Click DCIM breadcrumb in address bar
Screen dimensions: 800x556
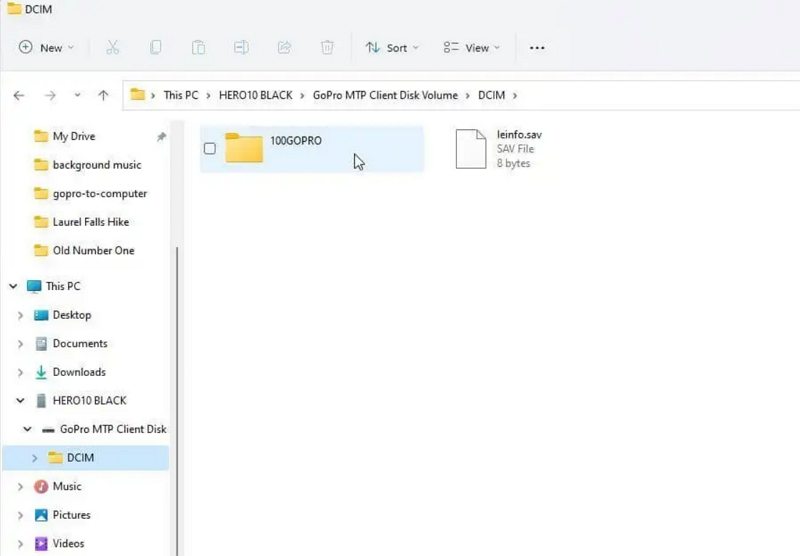pyautogui.click(x=491, y=95)
